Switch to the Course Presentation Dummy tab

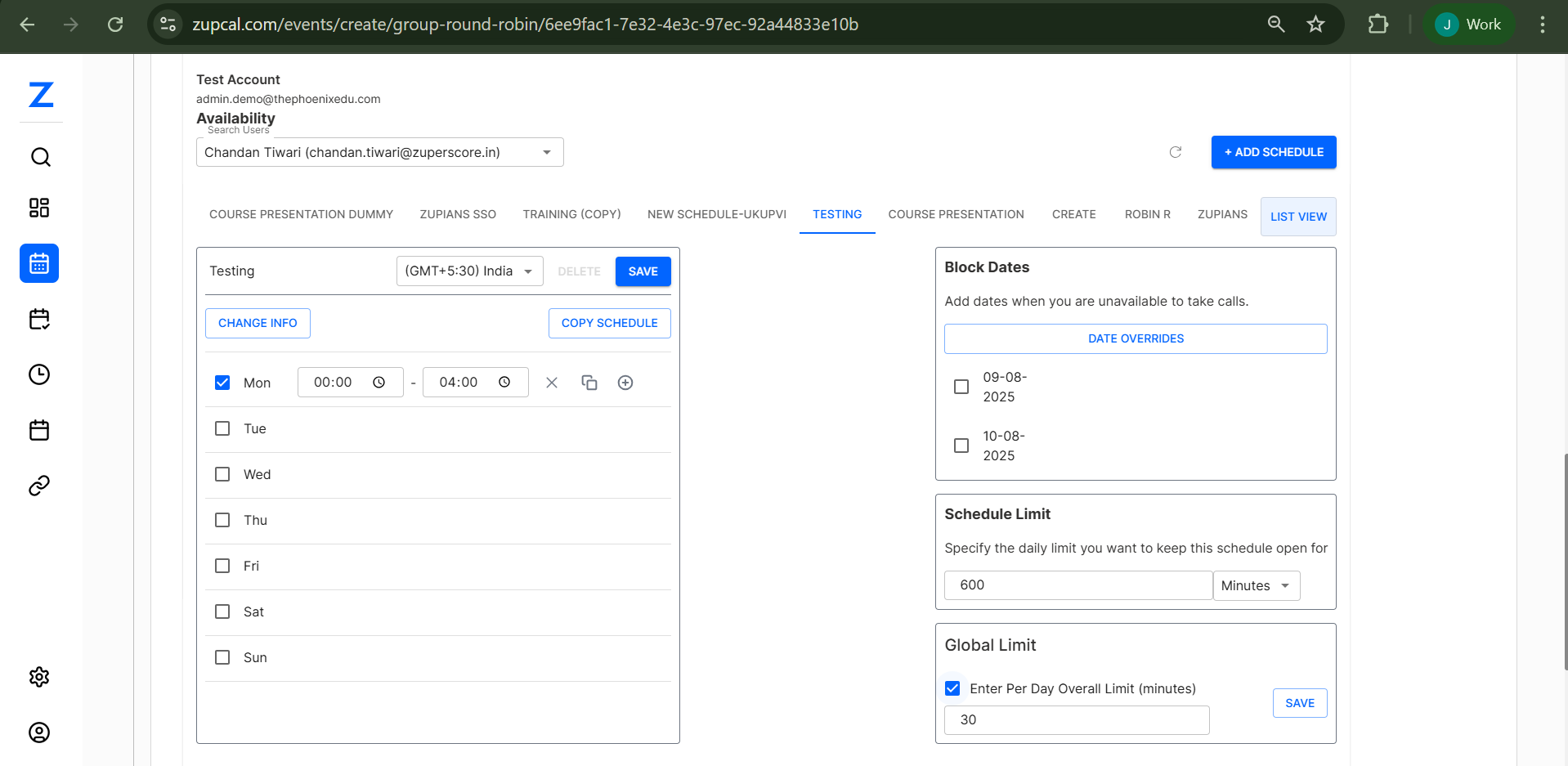[301, 214]
